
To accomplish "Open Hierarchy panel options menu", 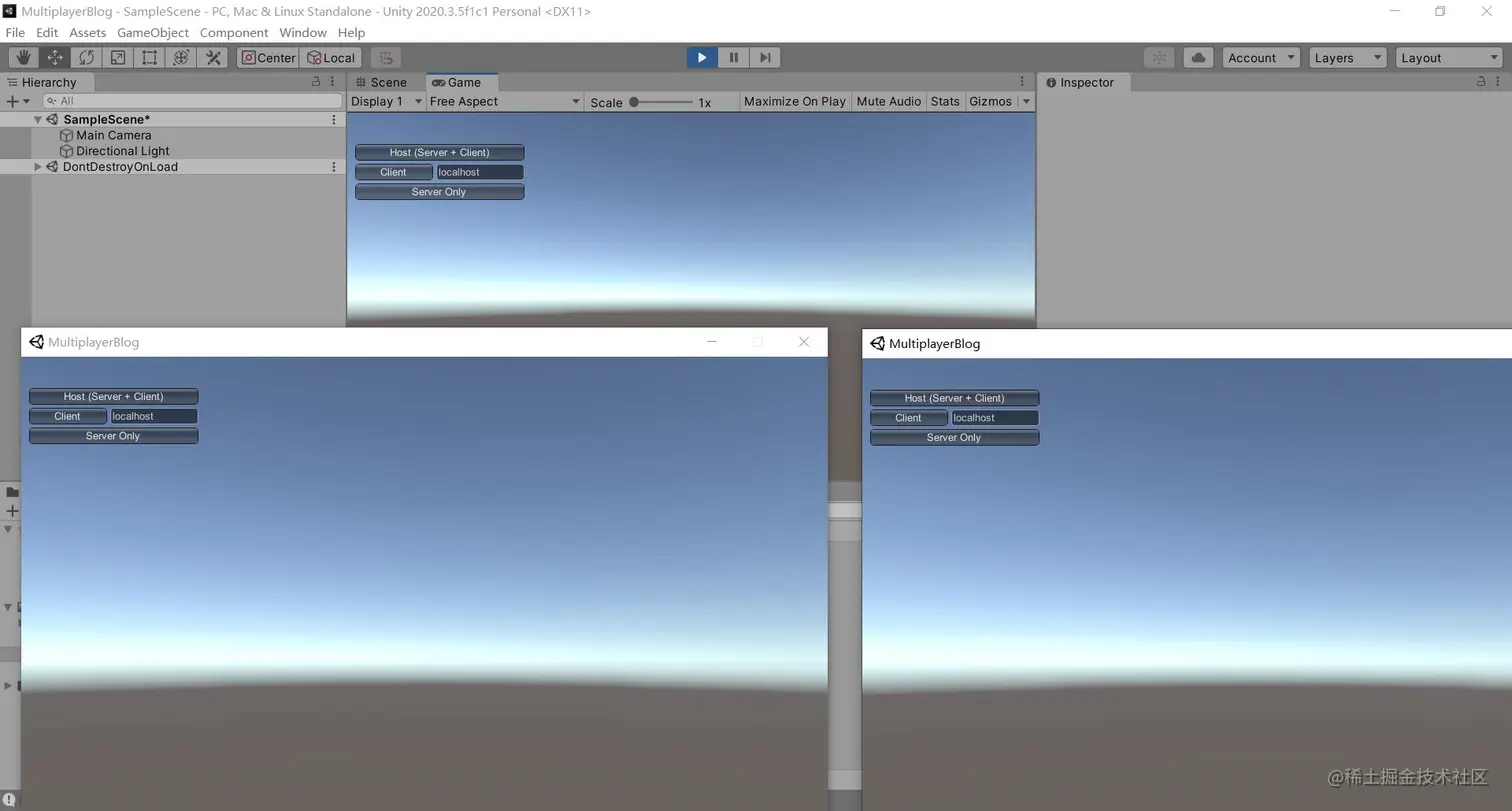I will pos(333,82).
